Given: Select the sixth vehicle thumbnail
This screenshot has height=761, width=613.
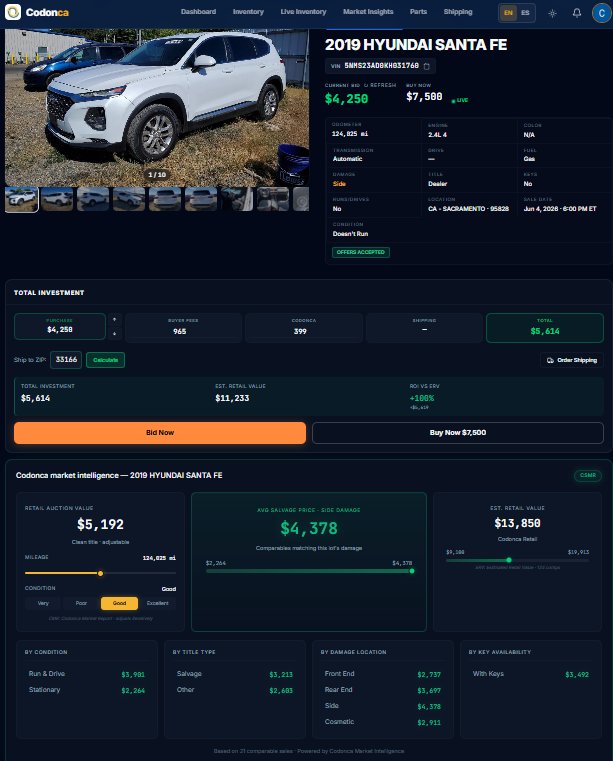Looking at the screenshot, I should pos(201,199).
